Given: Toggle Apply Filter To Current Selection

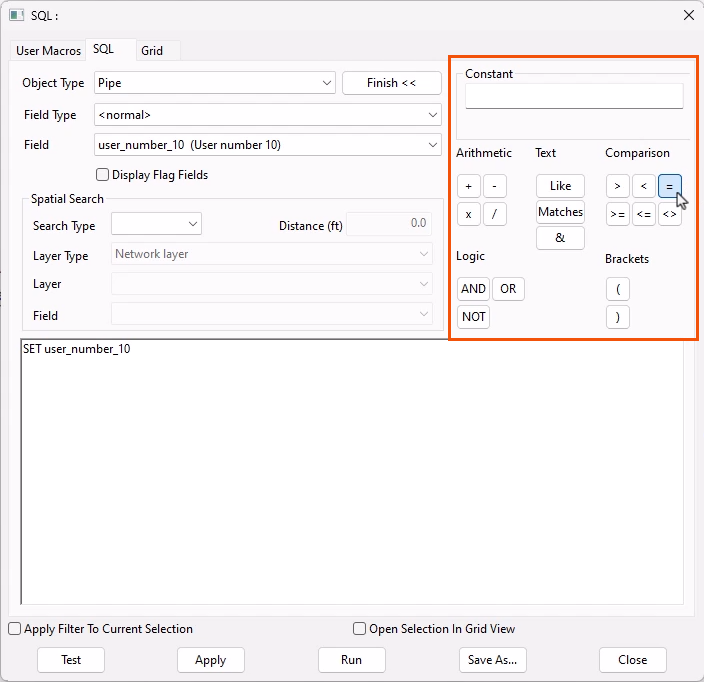Looking at the screenshot, I should (x=14, y=629).
